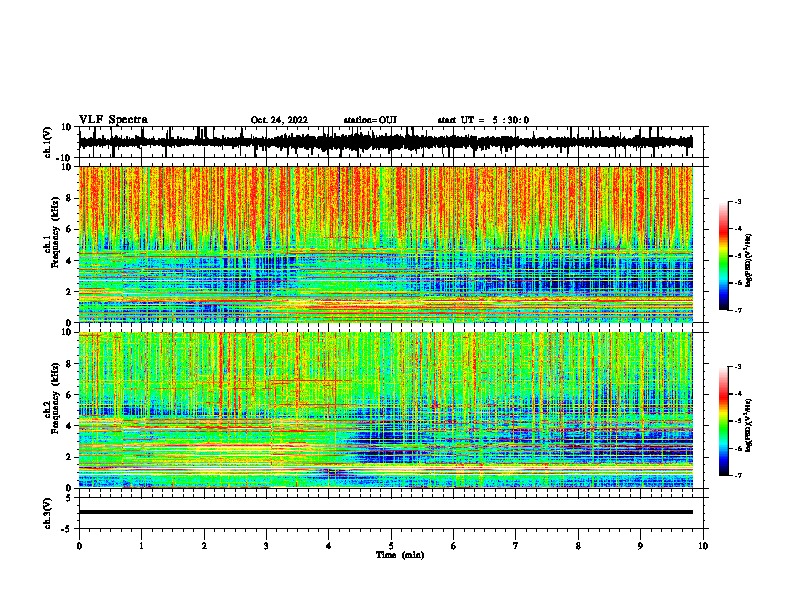The image size is (792, 612).
Task: Select the date text "Oct. 24, 2022"
Action: [279, 120]
